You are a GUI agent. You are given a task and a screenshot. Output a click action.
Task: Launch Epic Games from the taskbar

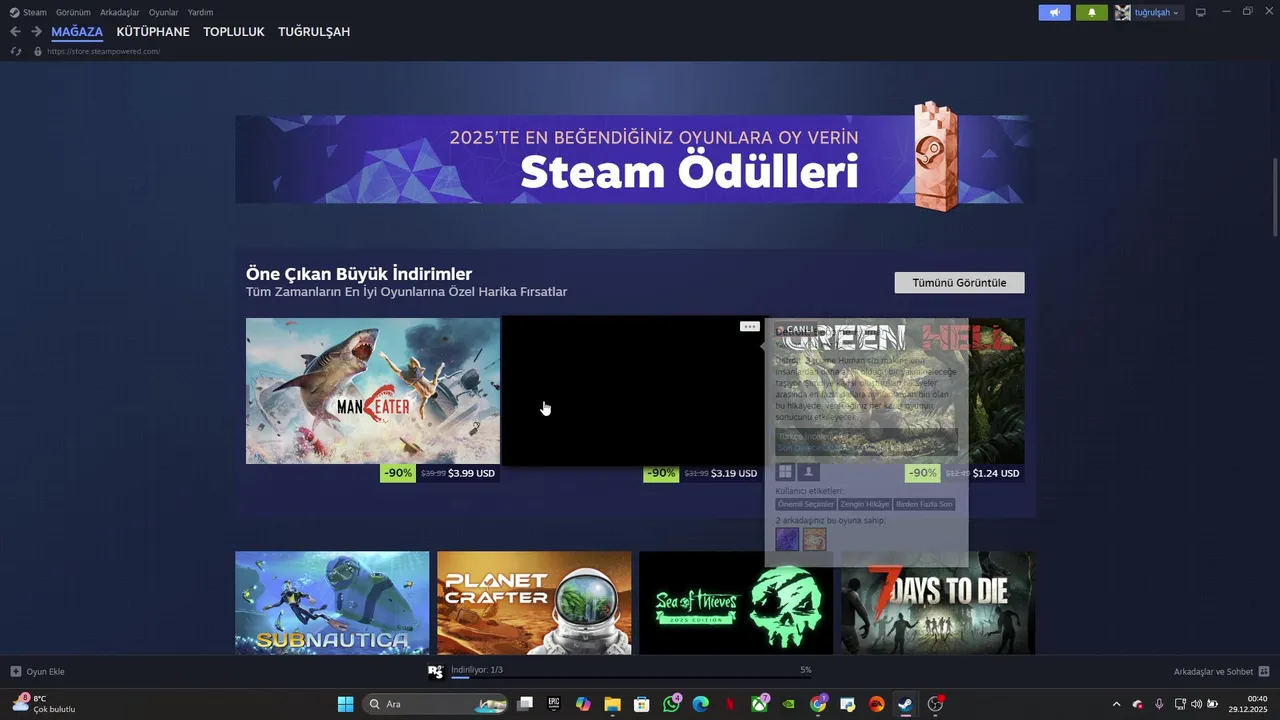(x=554, y=704)
